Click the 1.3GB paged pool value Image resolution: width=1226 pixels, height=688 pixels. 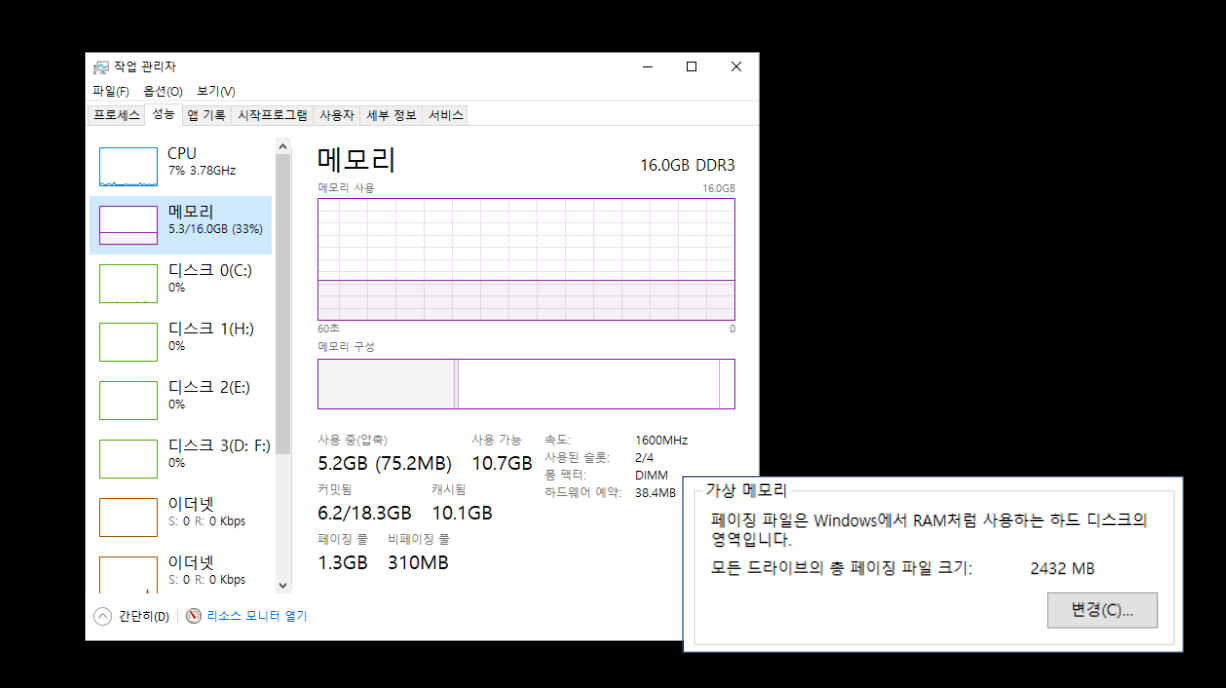pos(343,563)
